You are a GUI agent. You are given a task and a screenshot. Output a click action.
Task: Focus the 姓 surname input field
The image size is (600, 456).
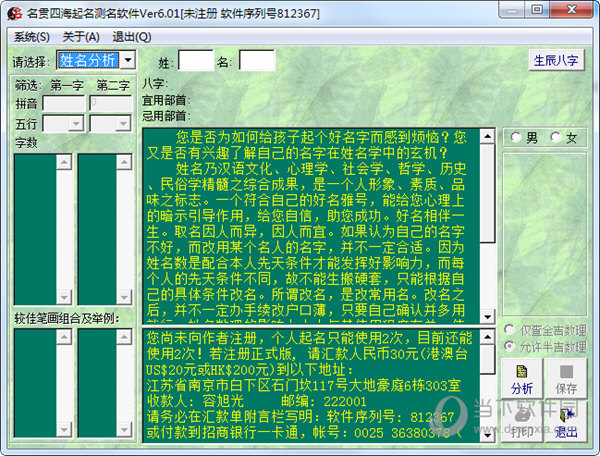pos(196,60)
